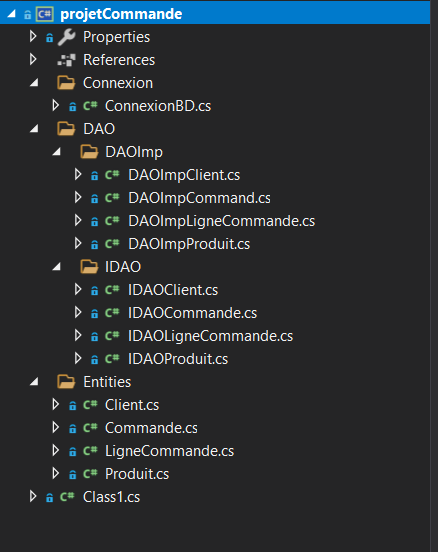Expand the IDAOProduit.cs arrow
The height and width of the screenshot is (552, 438).
coord(78,358)
